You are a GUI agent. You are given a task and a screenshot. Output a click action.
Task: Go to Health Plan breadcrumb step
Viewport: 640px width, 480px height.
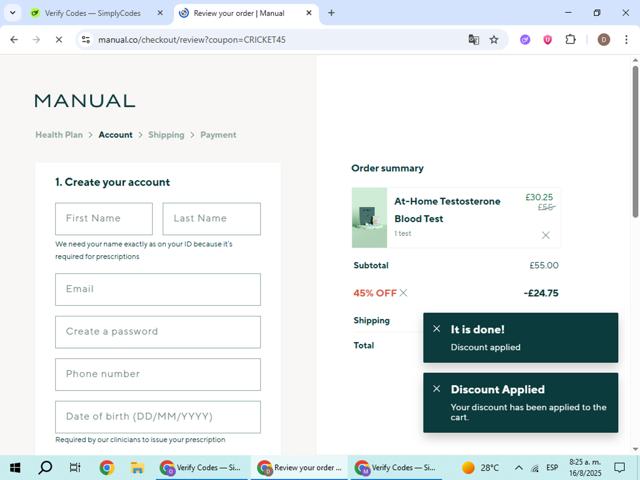point(59,135)
